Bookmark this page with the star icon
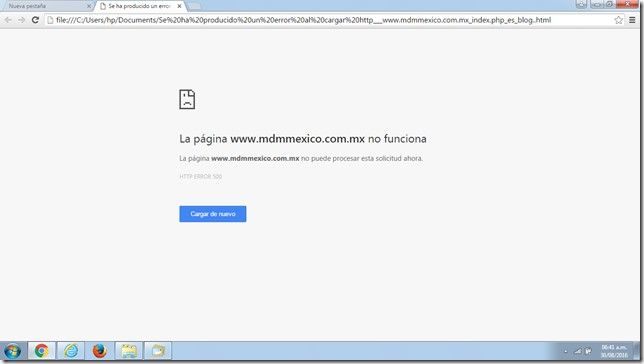Viewport: 644px width, 364px height. tap(619, 20)
